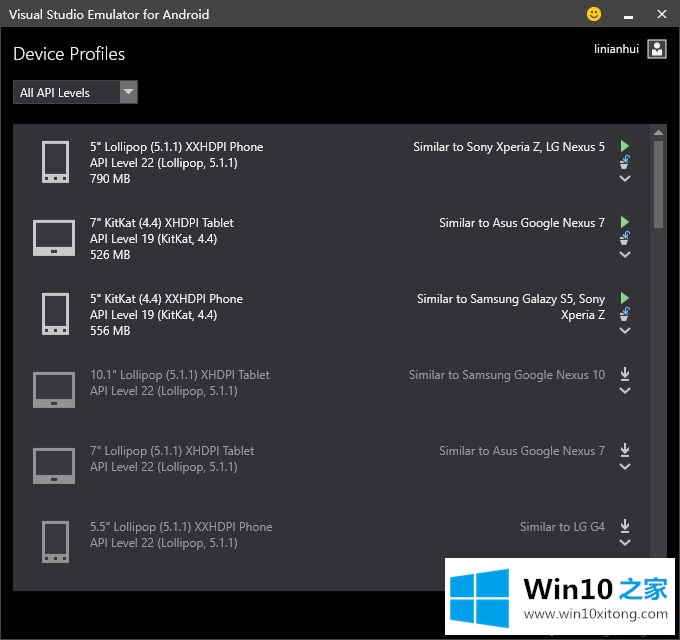680x640 pixels.
Task: Expand details for 10.1" Lollipop XHDPI Tablet
Action: tap(624, 390)
